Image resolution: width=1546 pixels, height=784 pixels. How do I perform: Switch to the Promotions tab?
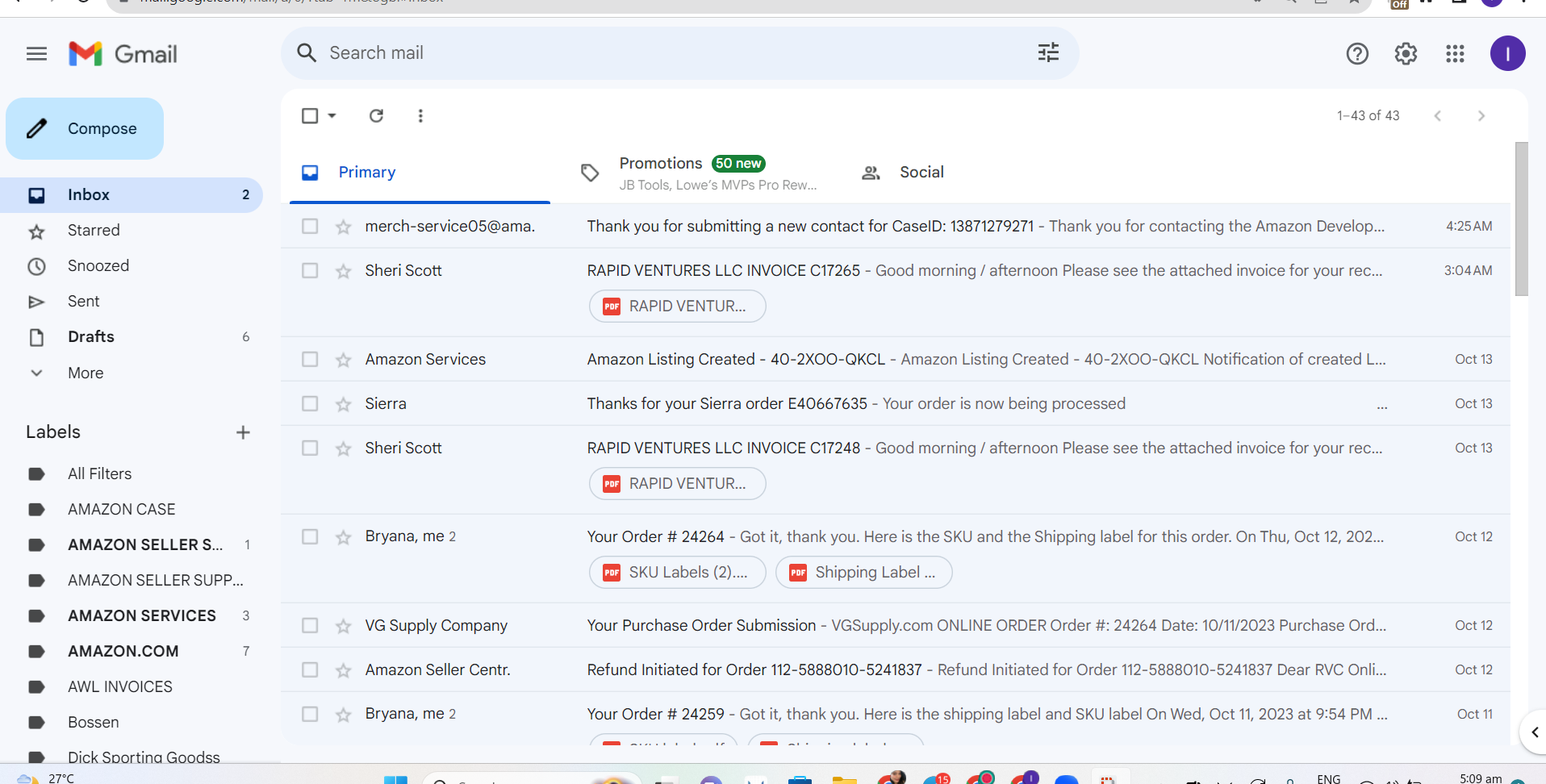coord(699,173)
